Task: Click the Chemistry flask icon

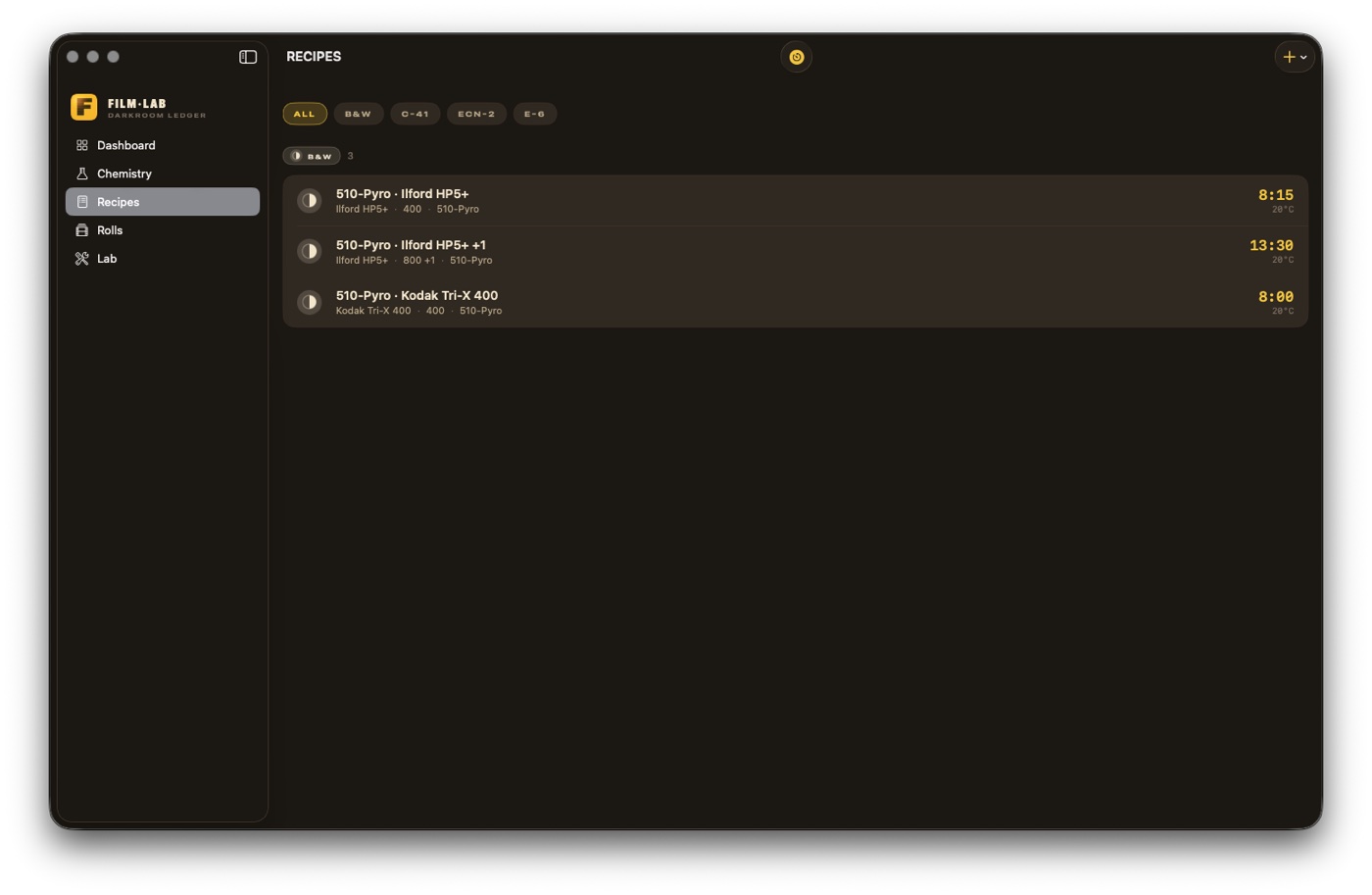Action: point(82,174)
